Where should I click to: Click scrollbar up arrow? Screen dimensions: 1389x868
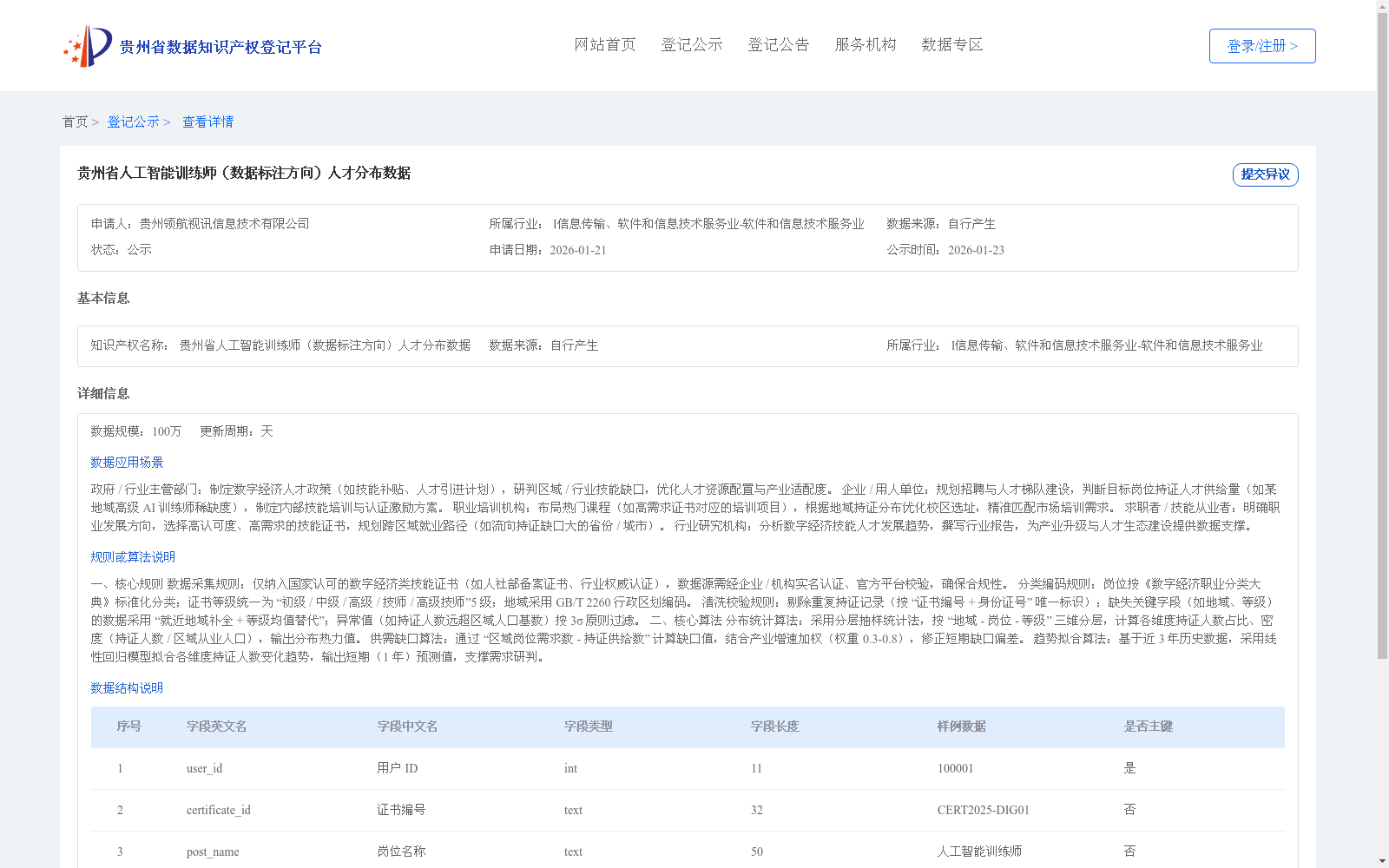tap(1383, 6)
